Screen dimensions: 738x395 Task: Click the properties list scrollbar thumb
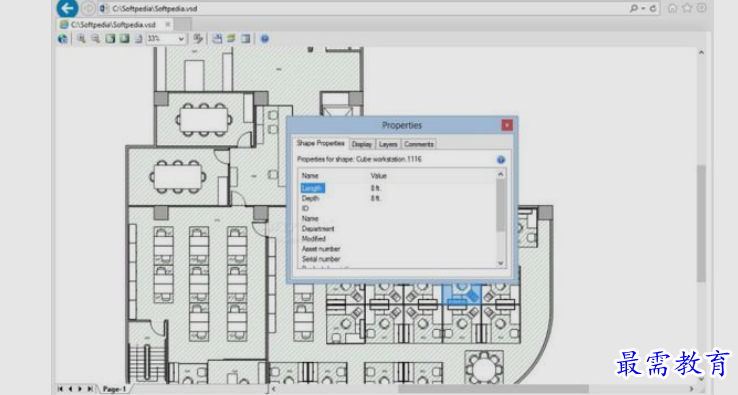tap(501, 205)
